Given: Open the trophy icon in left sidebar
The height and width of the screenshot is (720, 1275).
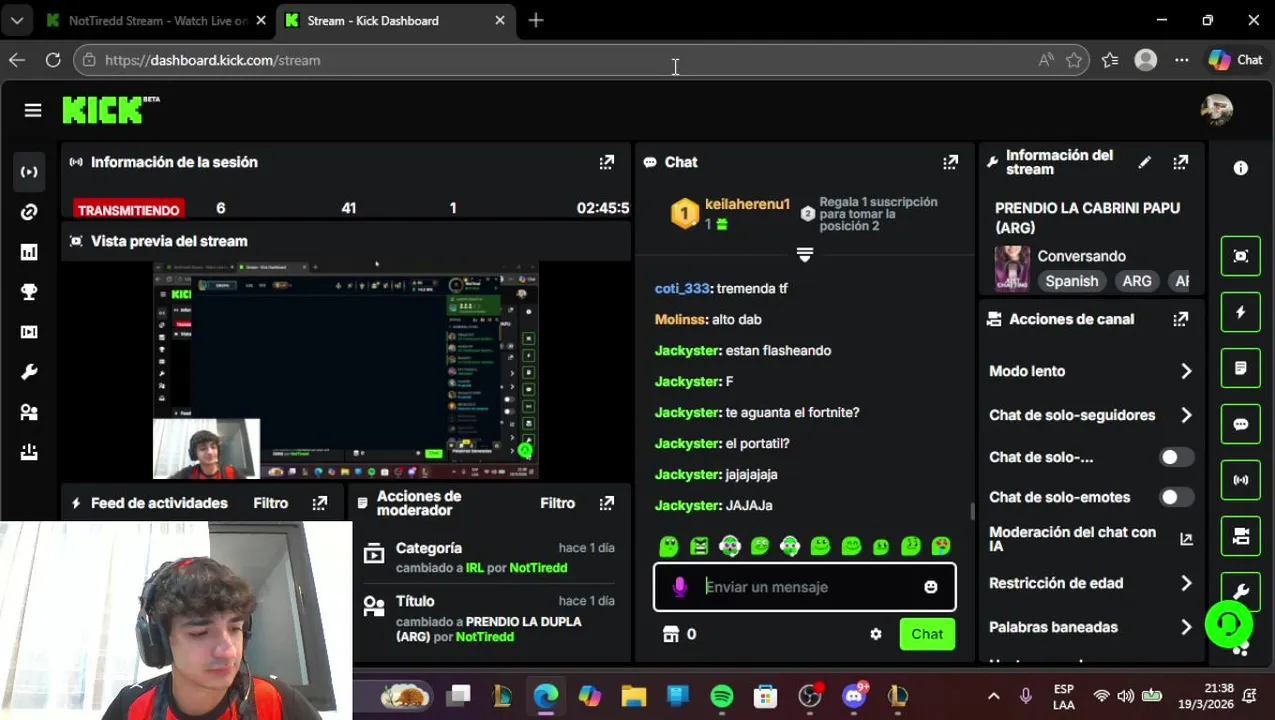Looking at the screenshot, I should coord(29,292).
